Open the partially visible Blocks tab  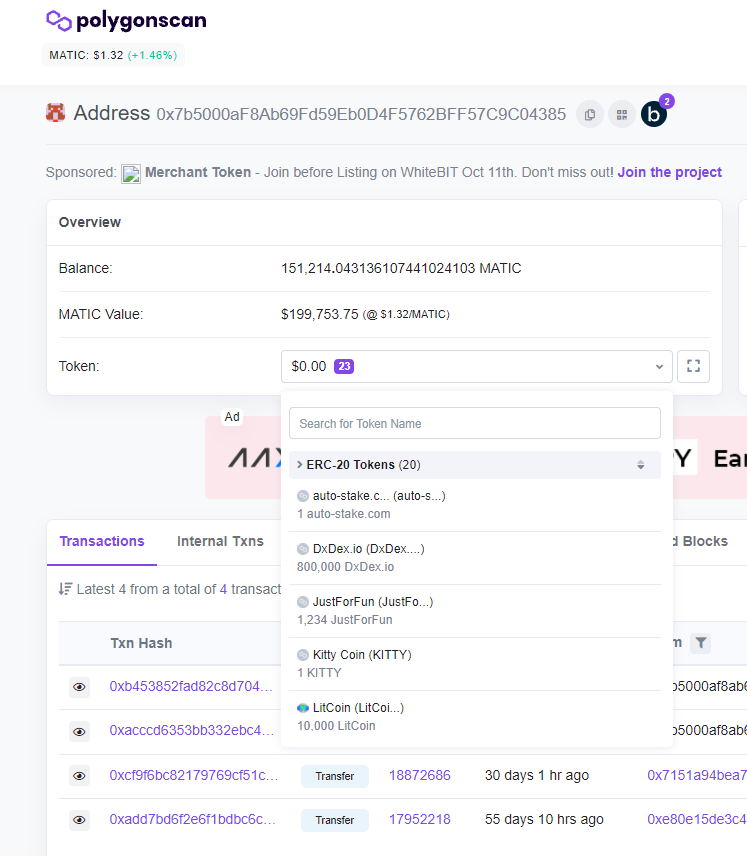pyautogui.click(x=701, y=541)
